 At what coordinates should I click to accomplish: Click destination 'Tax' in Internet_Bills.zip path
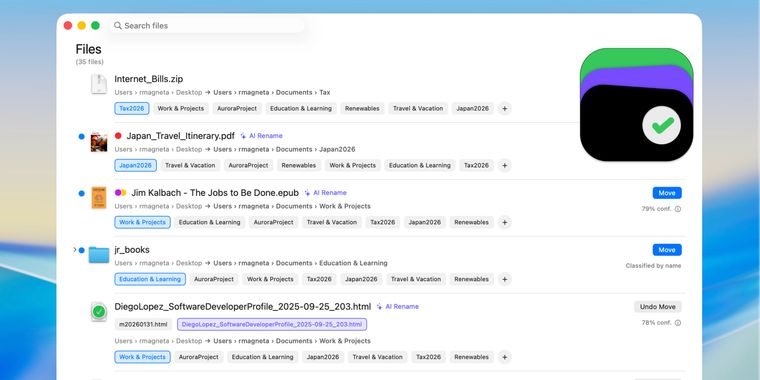pyautogui.click(x=325, y=92)
